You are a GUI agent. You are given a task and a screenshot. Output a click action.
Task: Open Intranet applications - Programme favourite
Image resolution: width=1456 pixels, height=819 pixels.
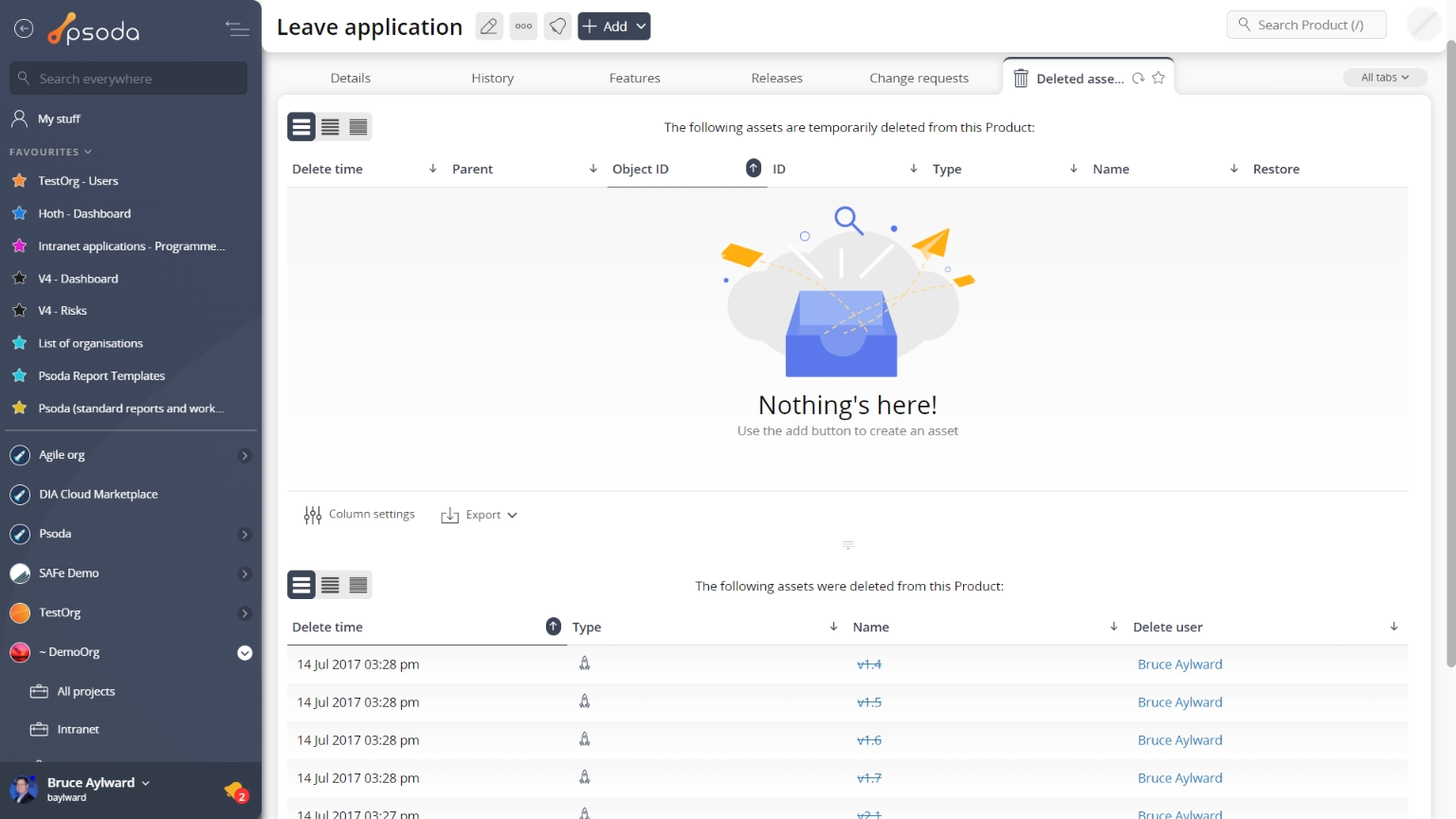[x=131, y=246]
